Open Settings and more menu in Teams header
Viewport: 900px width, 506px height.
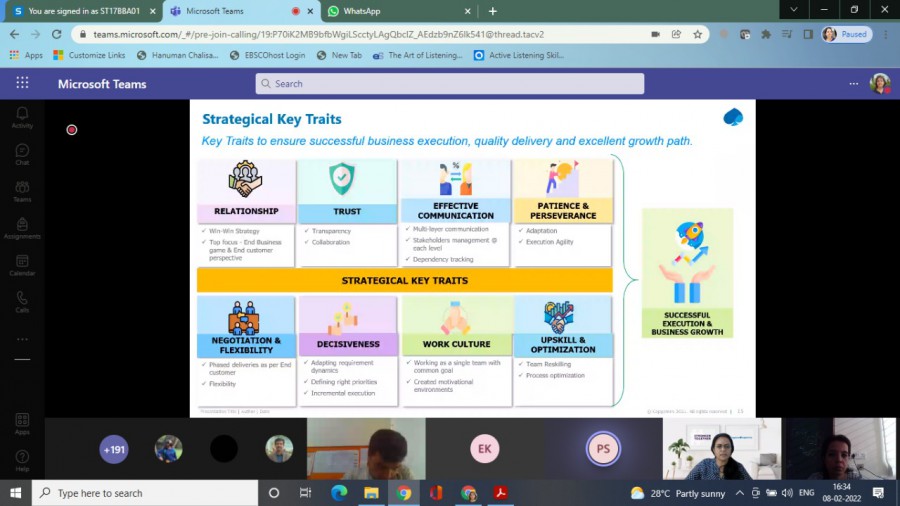pos(853,84)
